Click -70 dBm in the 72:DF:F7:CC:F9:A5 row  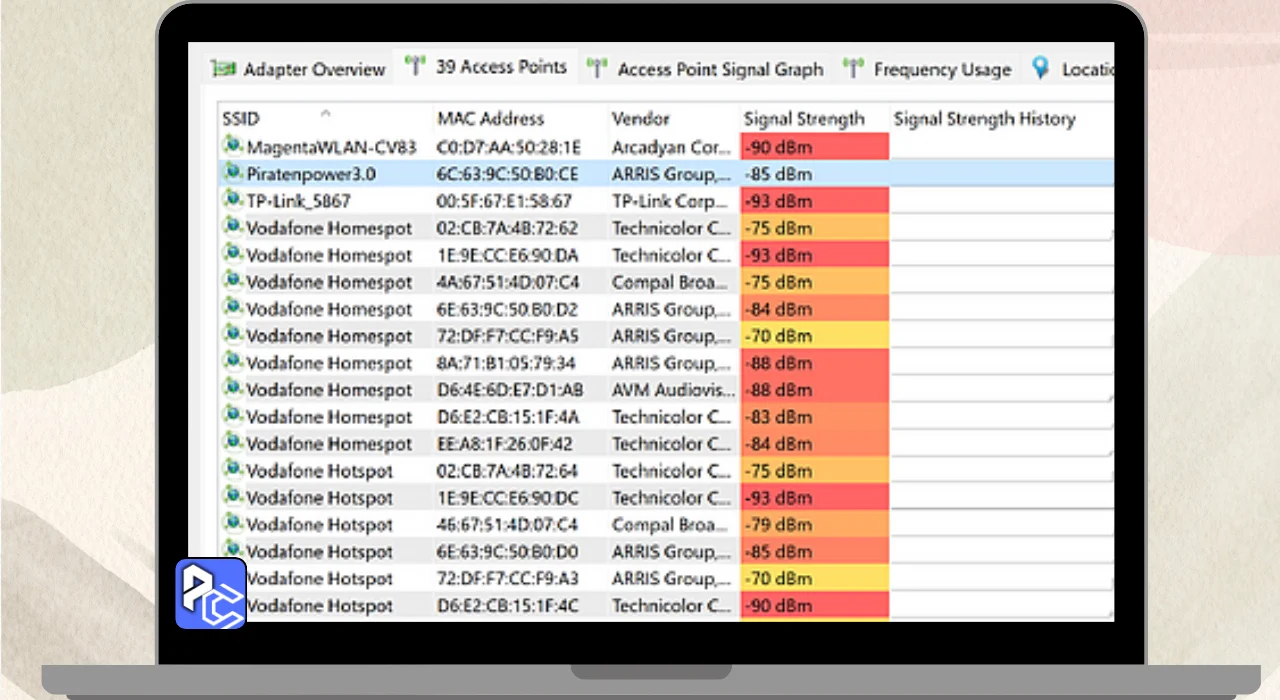point(814,336)
